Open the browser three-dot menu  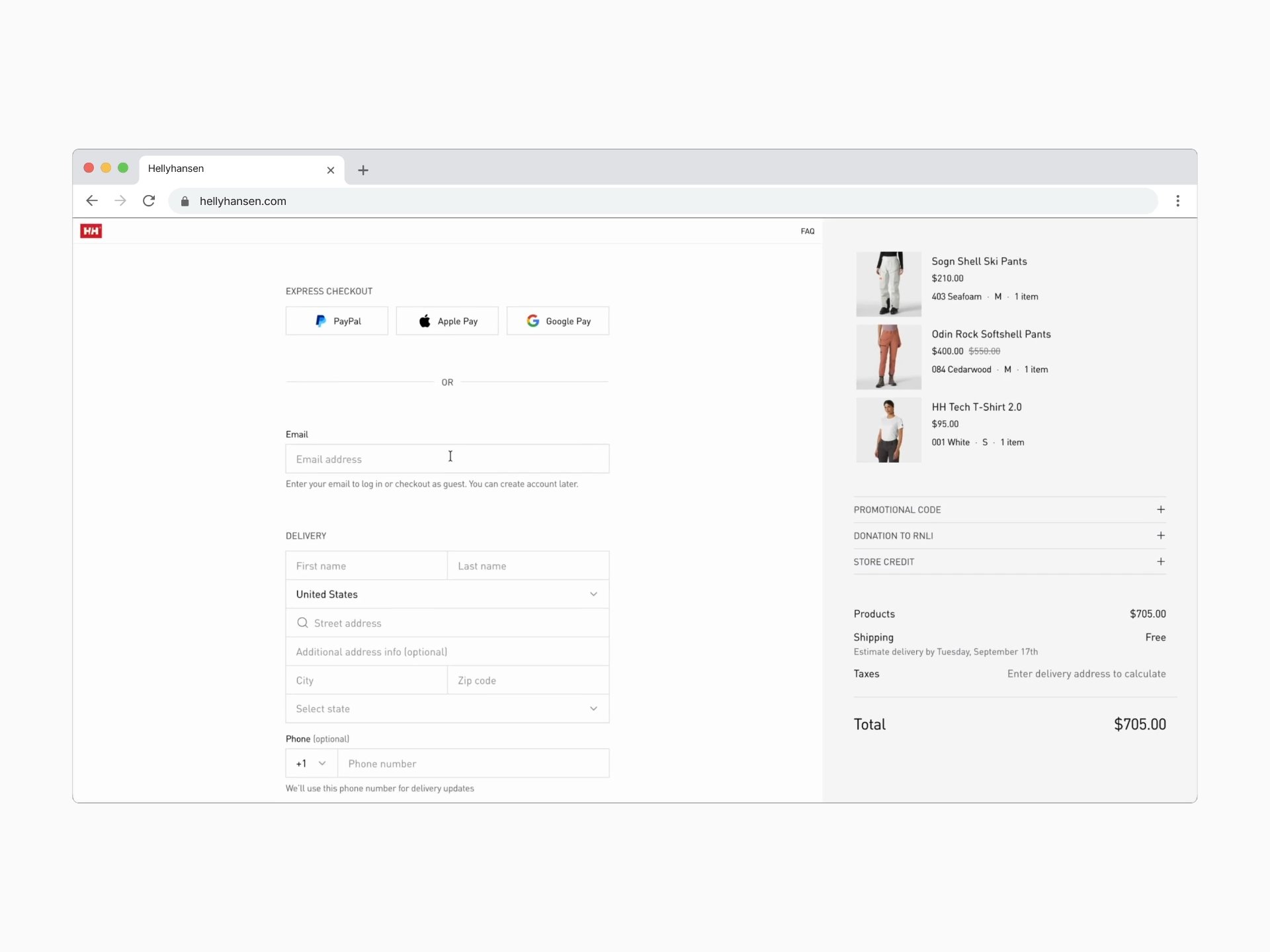click(1177, 201)
